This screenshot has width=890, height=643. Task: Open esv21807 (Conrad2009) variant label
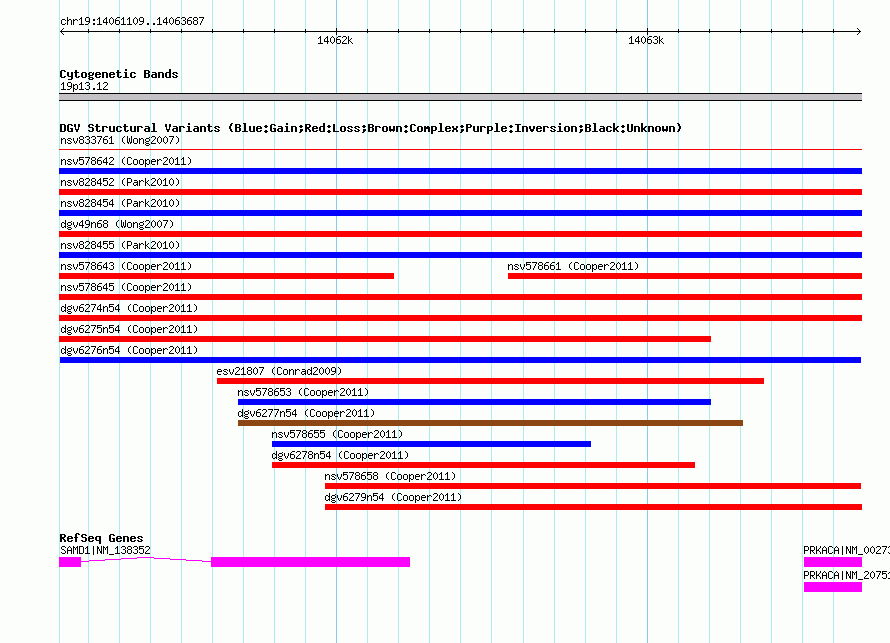279,371
